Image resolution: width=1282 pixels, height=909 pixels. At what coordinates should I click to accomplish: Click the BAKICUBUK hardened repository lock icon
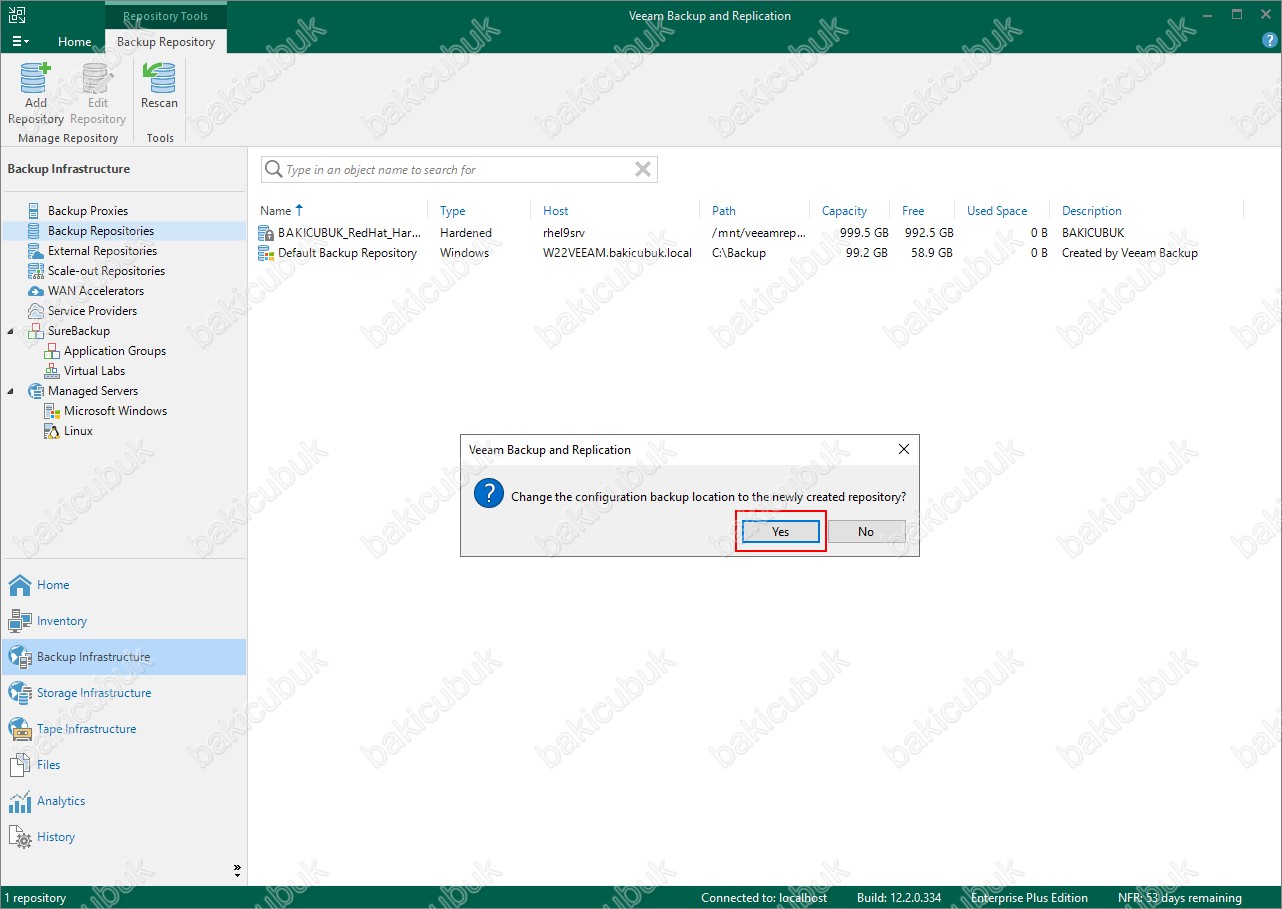pos(266,233)
